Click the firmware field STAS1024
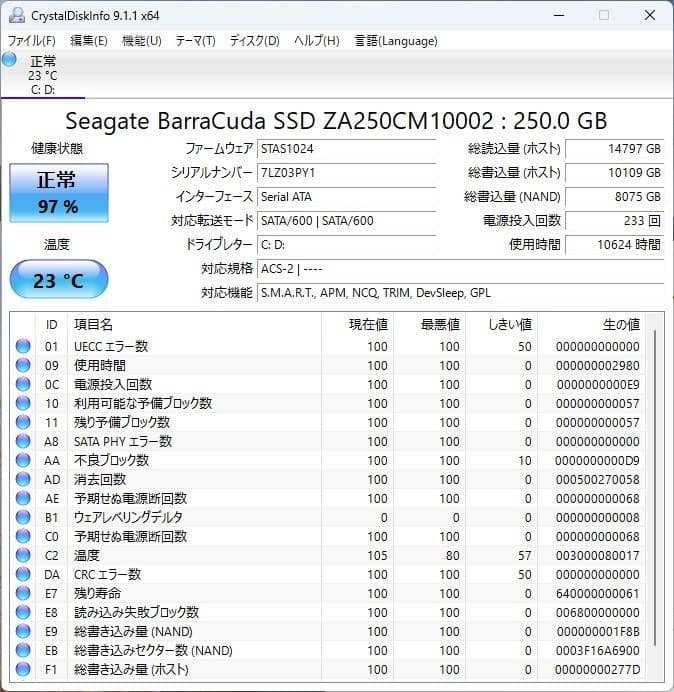This screenshot has height=692, width=674. (346, 149)
